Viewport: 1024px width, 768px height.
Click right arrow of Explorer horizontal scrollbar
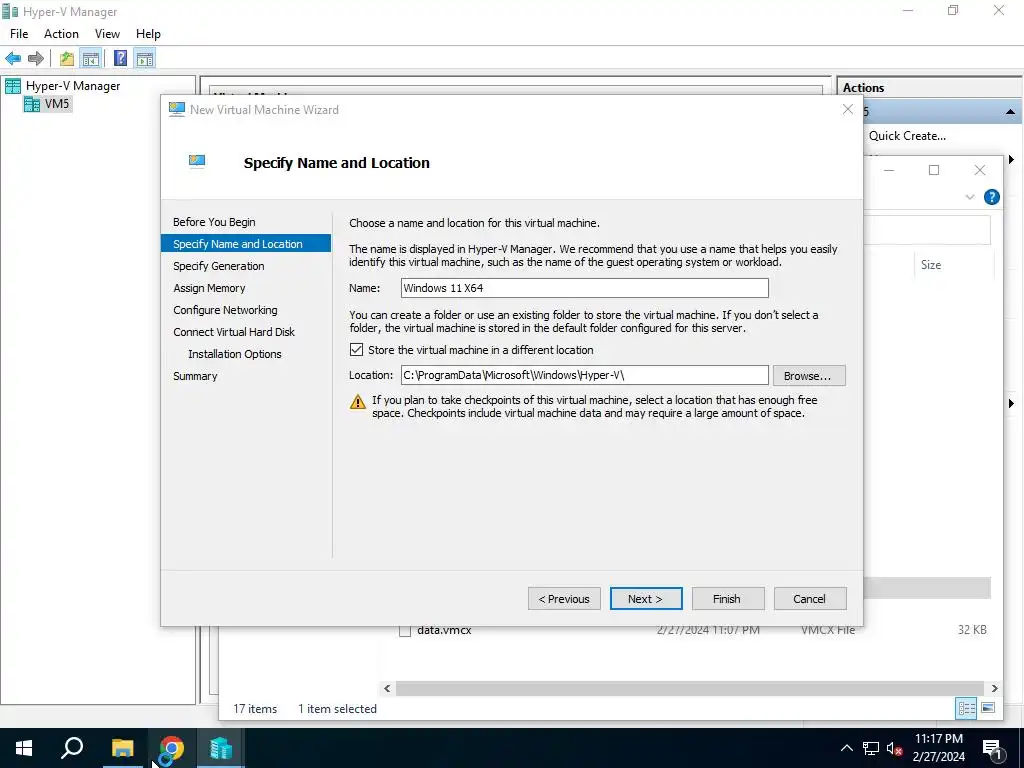(x=994, y=688)
